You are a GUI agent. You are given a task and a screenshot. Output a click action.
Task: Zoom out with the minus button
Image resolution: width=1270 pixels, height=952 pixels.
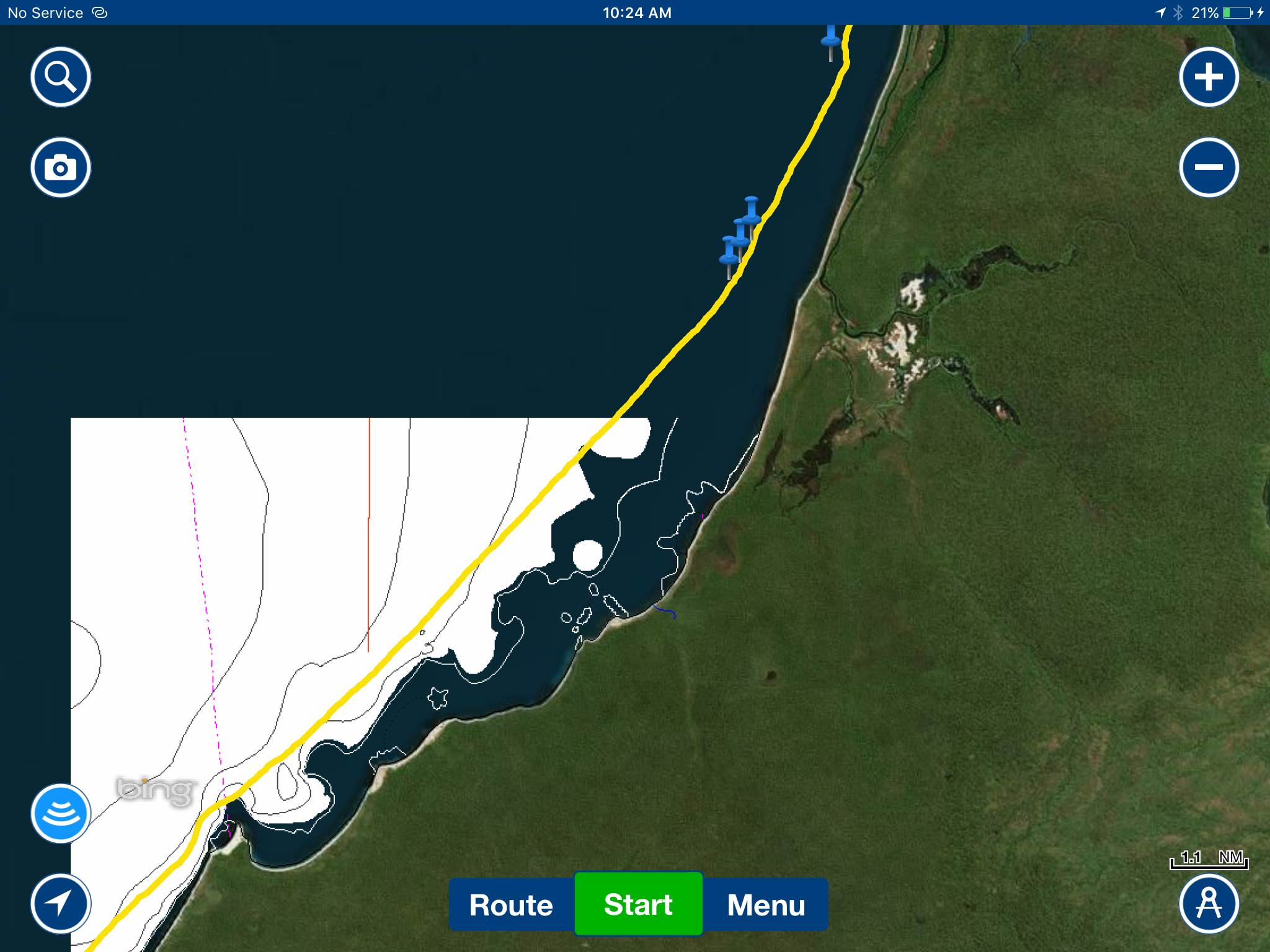click(1209, 167)
